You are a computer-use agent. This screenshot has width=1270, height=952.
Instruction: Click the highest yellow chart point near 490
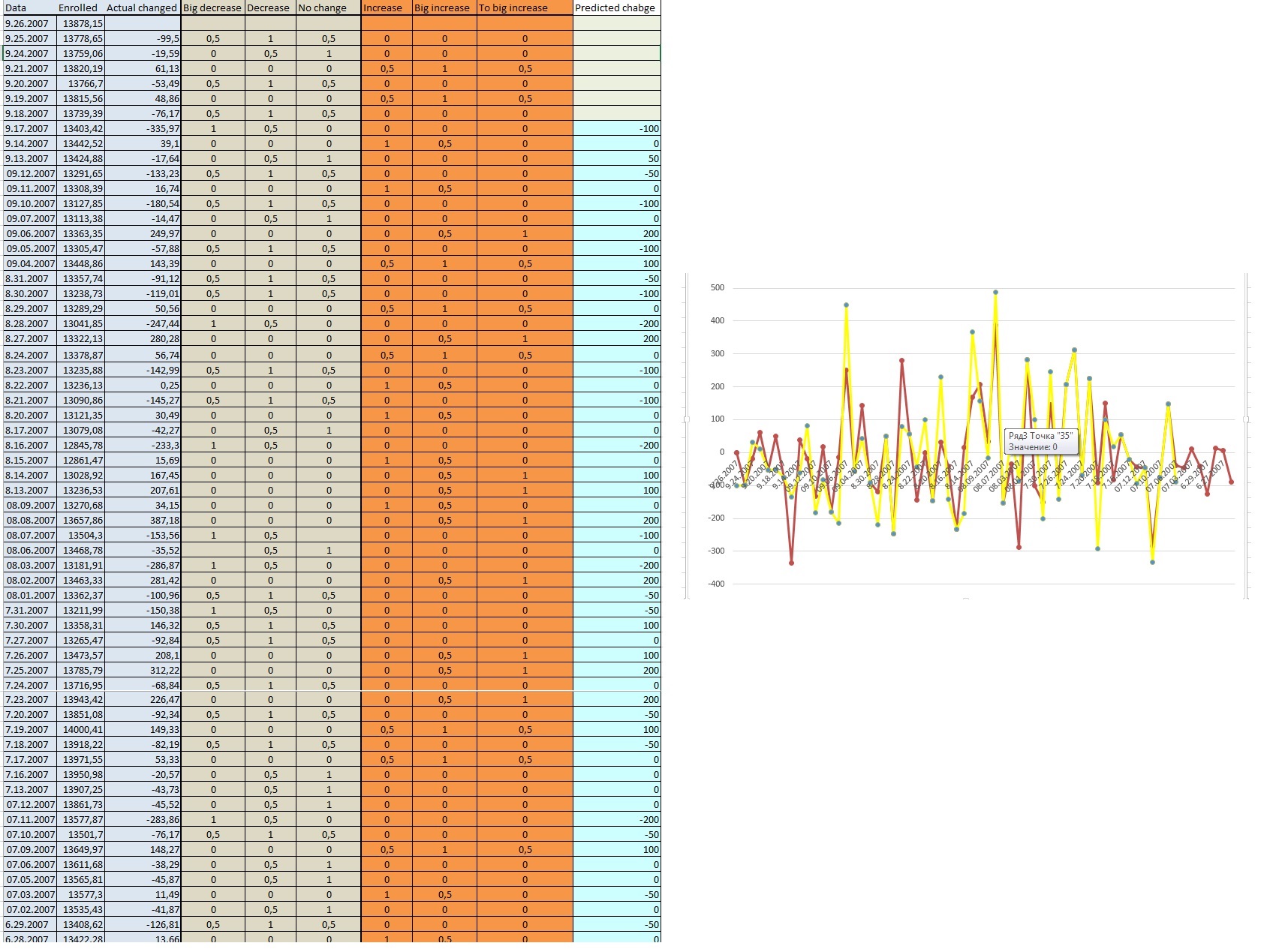pos(995,293)
